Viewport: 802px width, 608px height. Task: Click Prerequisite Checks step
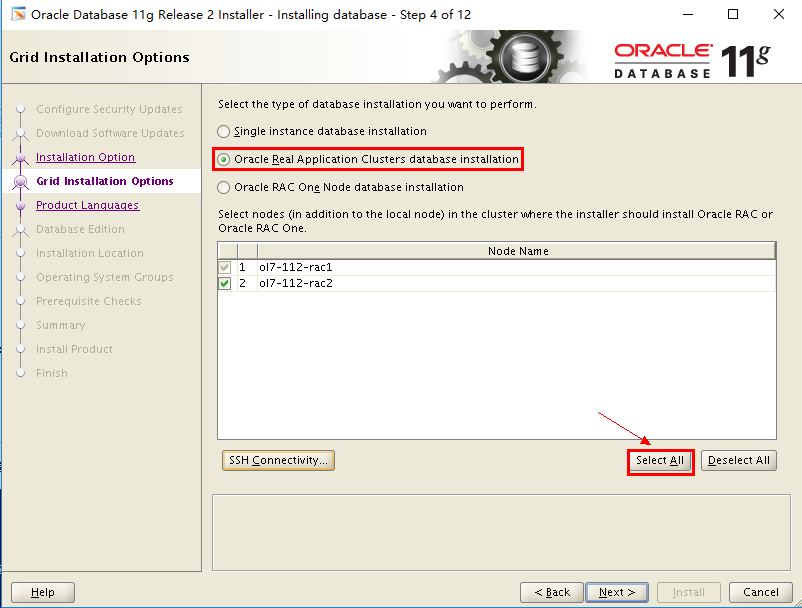[x=88, y=301]
